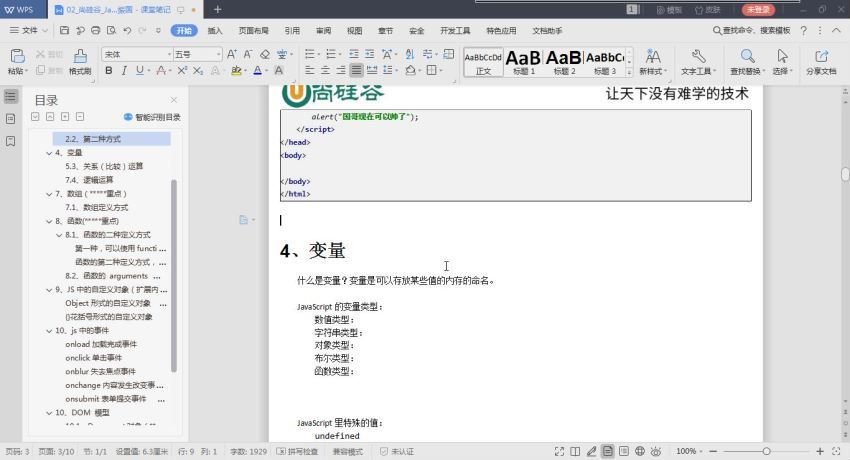The image size is (850, 460).
Task: Click the zoom in plus button
Action: click(820, 451)
